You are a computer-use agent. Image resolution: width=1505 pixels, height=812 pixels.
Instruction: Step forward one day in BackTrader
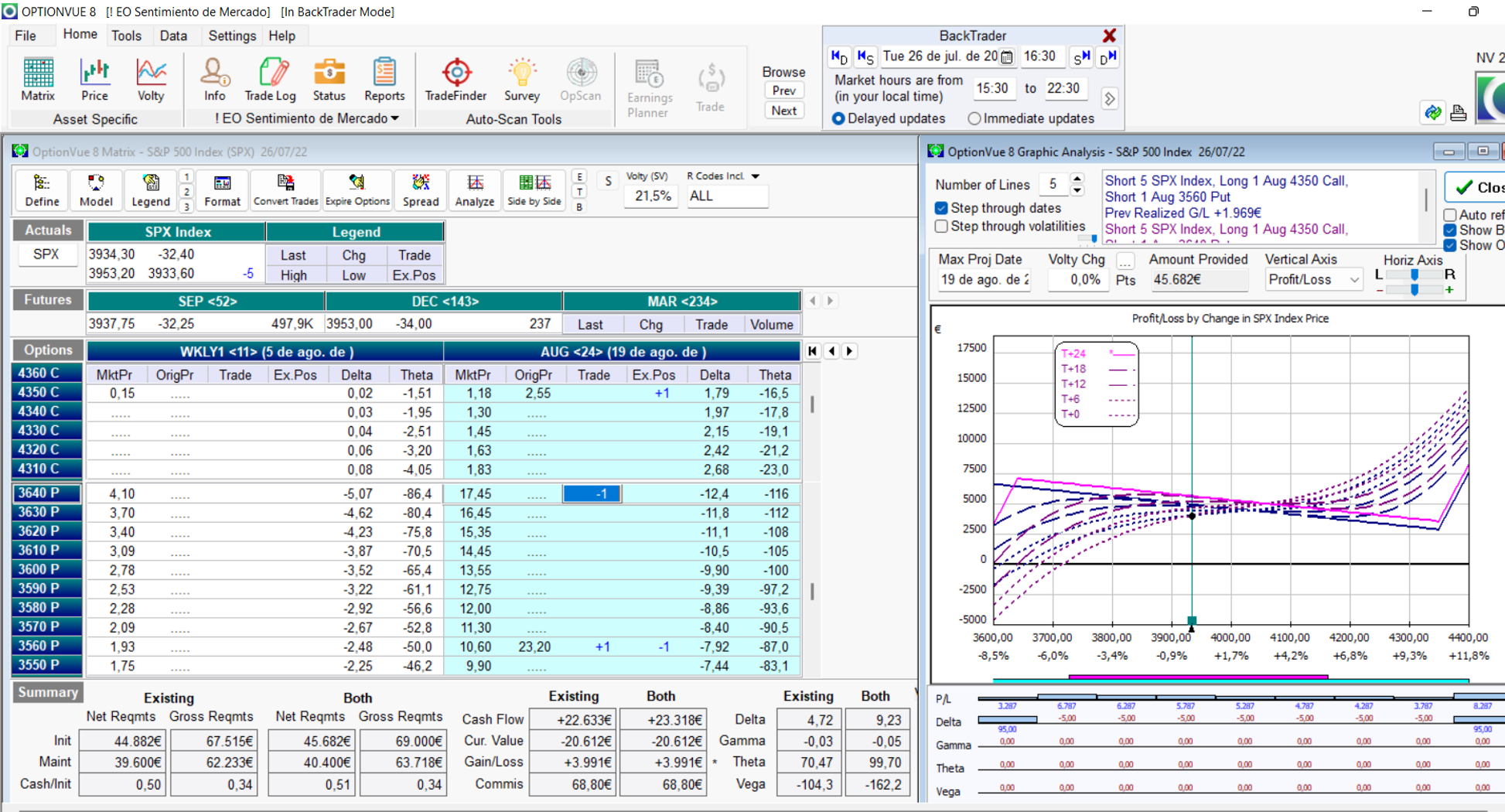tap(1108, 56)
